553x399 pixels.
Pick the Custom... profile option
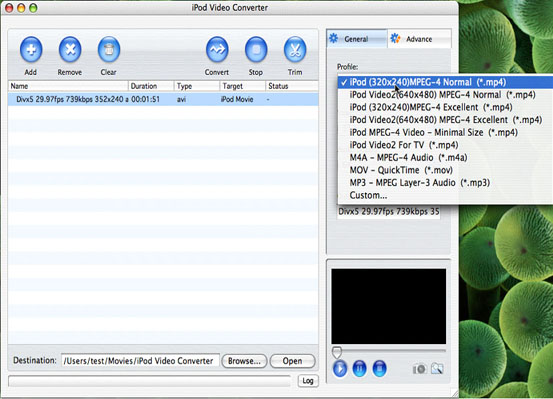coord(445,195)
